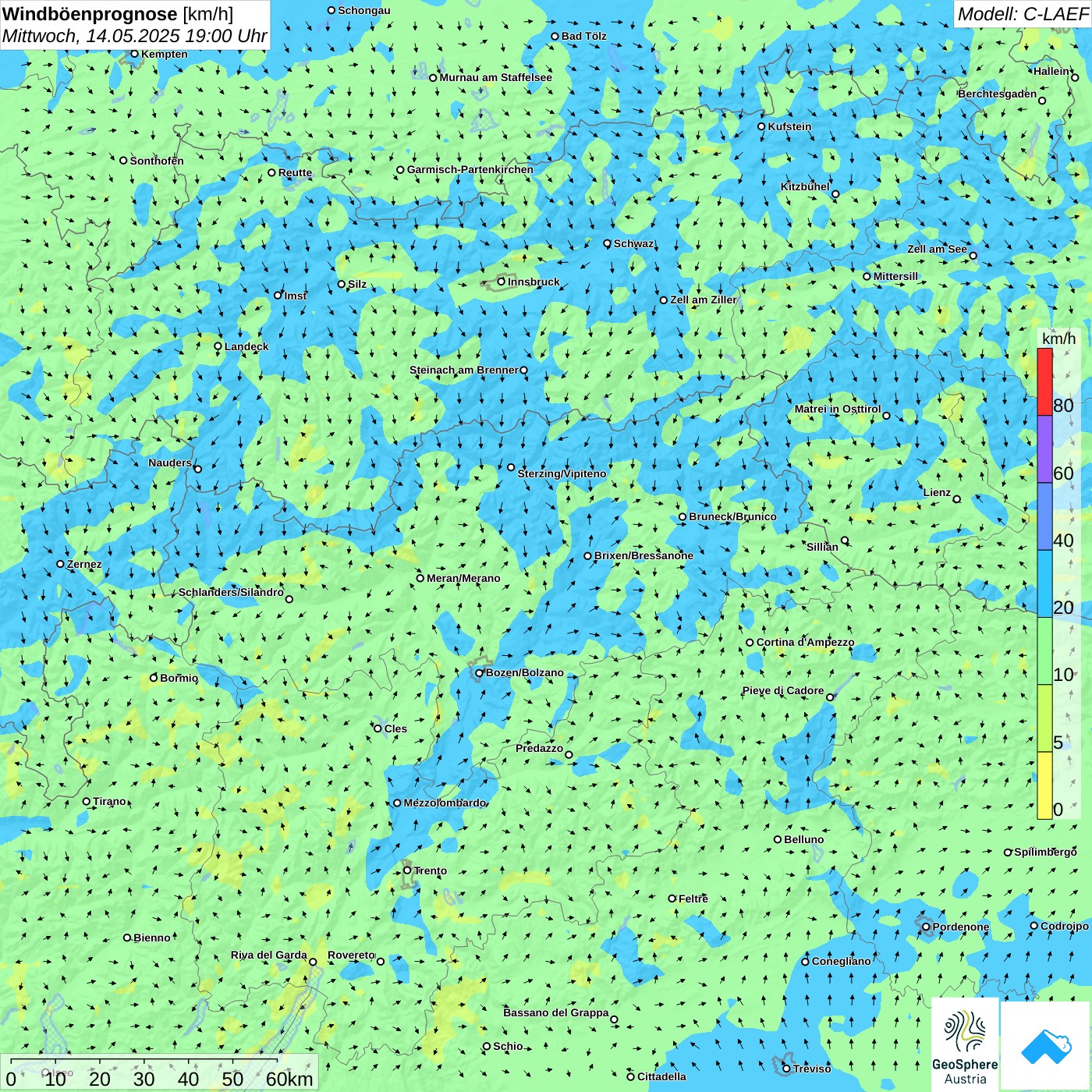Click the Predazzo label
This screenshot has width=1092, height=1092.
click(539, 748)
